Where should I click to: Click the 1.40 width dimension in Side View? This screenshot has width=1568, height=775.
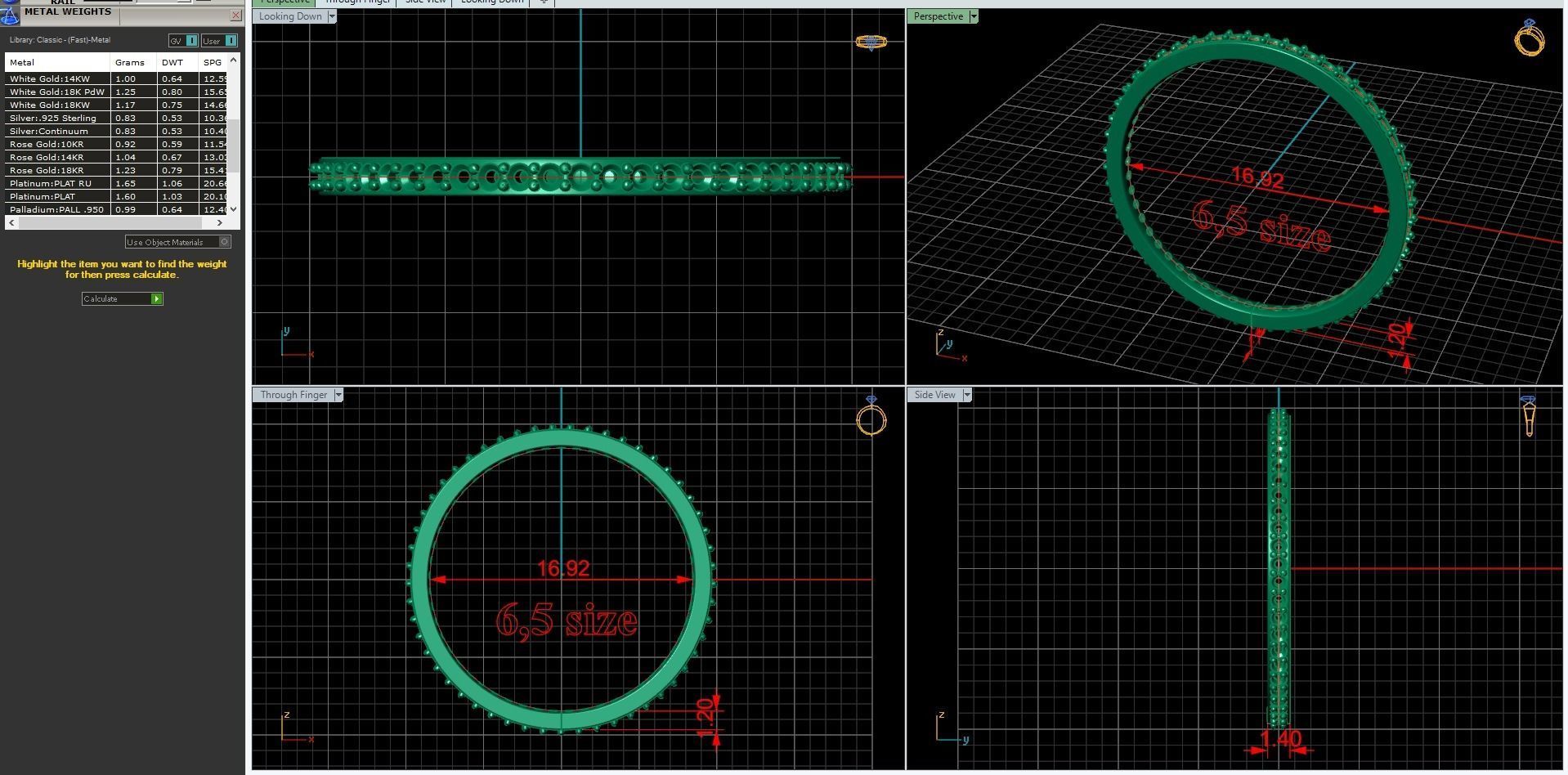pyautogui.click(x=1281, y=740)
